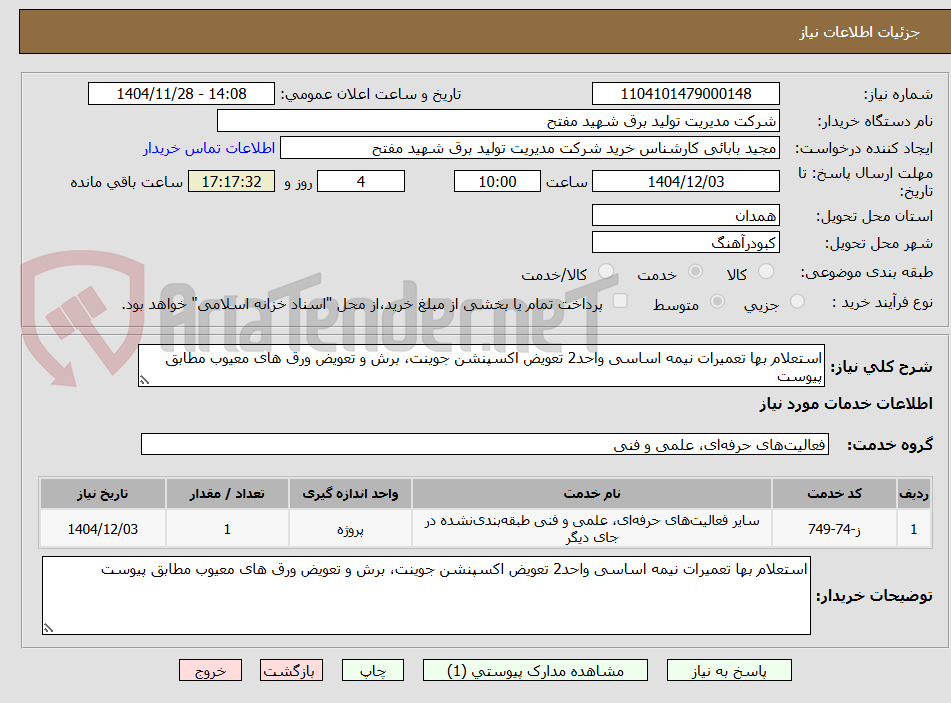Click the remaining days field showing 4
The height and width of the screenshot is (703, 951).
(361, 181)
